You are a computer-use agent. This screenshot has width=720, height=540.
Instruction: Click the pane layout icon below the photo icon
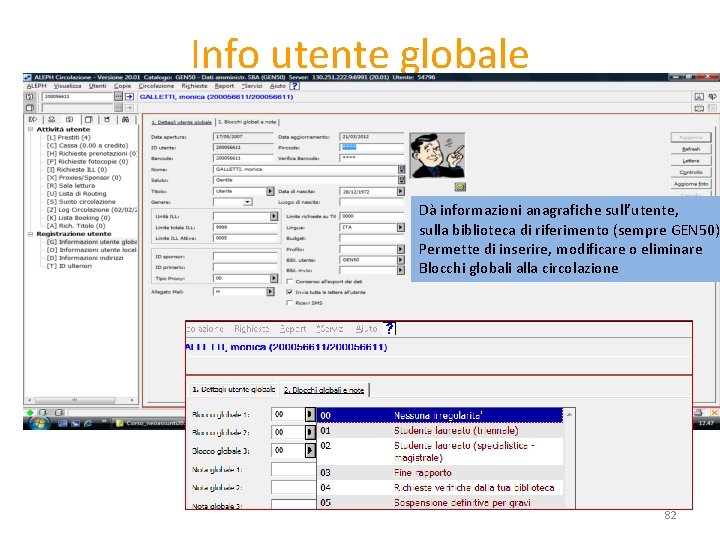(x=698, y=108)
